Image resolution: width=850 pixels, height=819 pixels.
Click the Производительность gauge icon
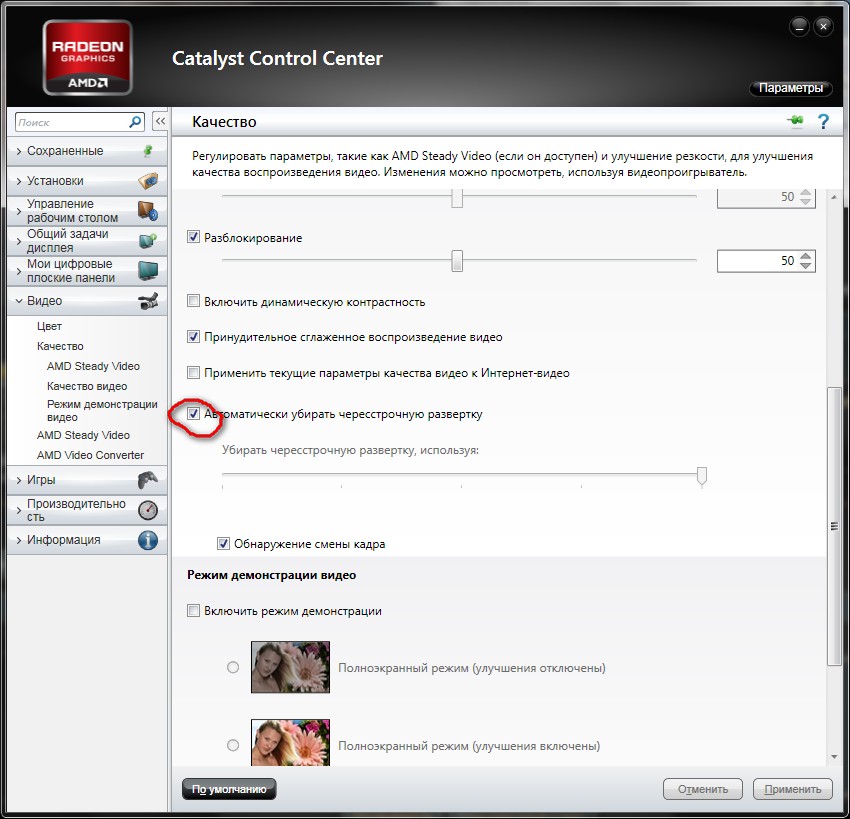coord(147,510)
